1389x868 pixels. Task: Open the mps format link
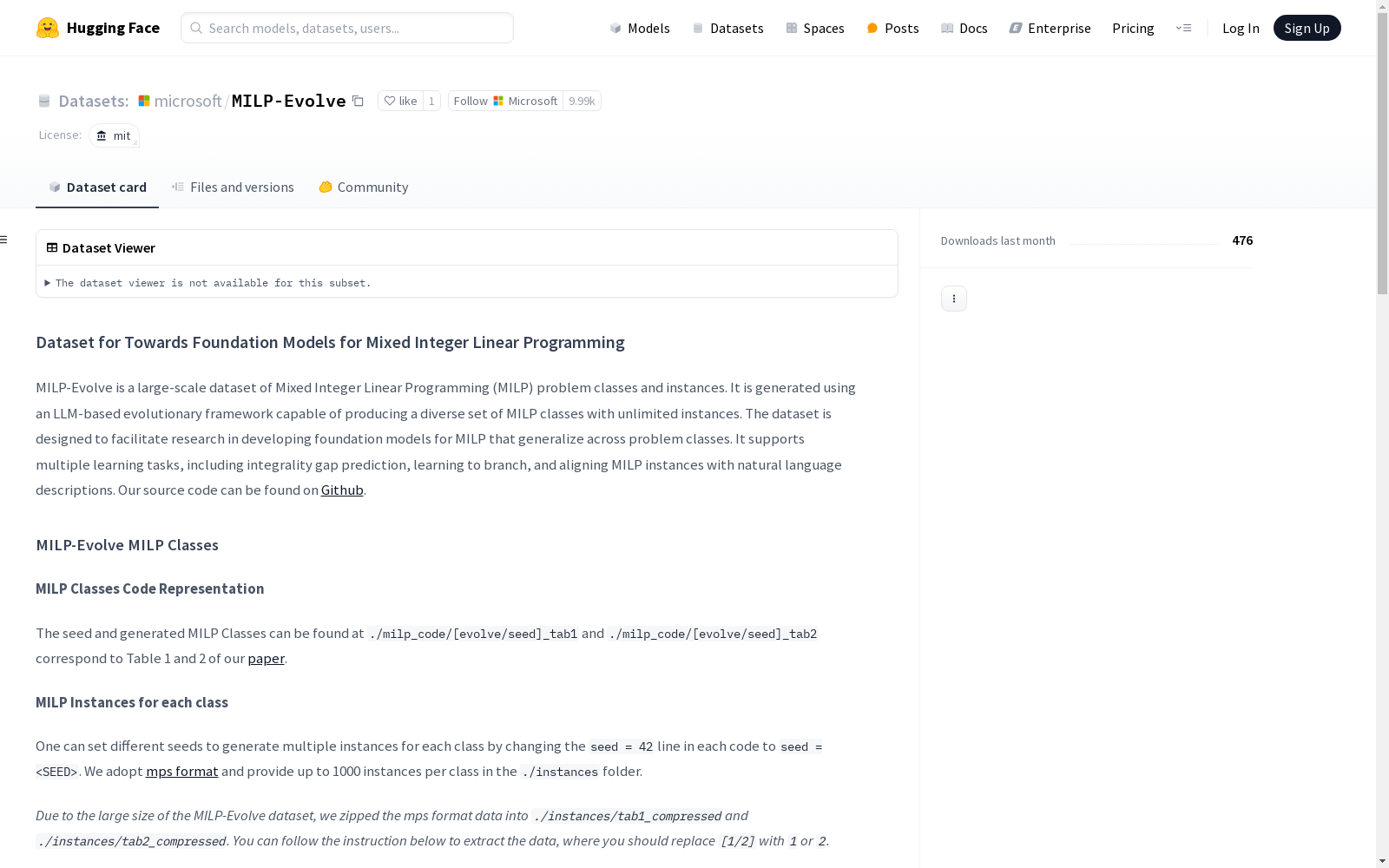pos(181,772)
